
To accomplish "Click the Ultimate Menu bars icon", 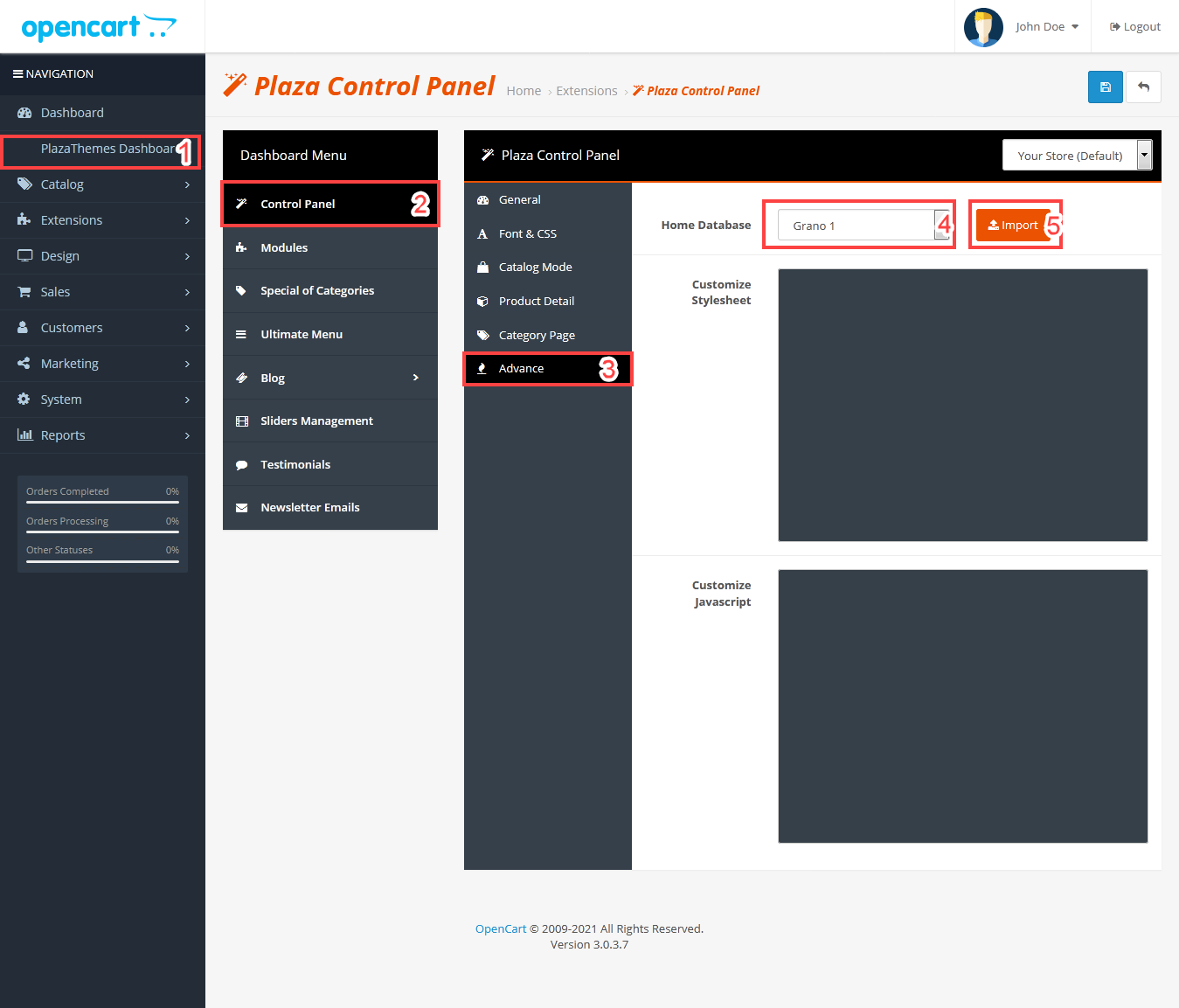I will (x=241, y=334).
